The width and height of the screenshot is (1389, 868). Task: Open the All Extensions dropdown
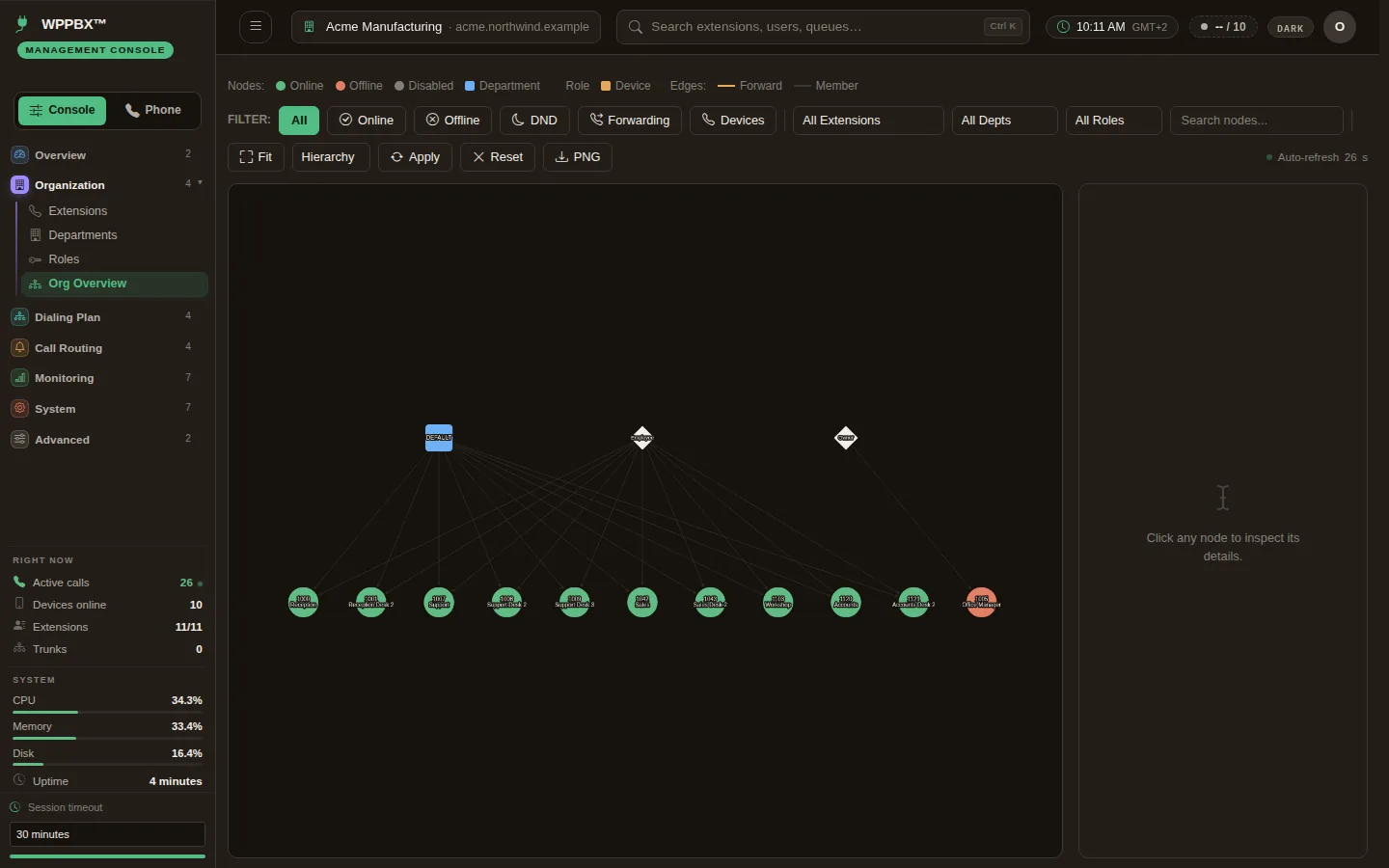[868, 121]
